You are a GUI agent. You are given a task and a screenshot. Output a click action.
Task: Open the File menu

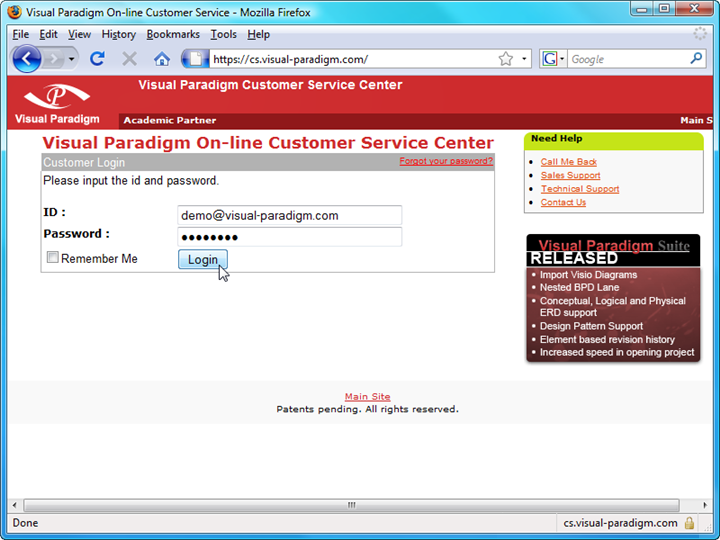[x=21, y=34]
